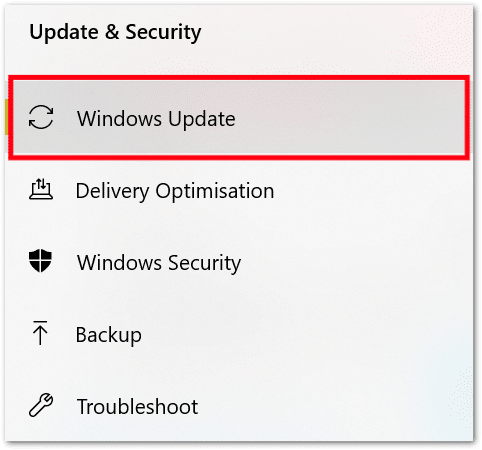Click the yellow selection bar beside Windows Update
The image size is (482, 450).
point(6,117)
